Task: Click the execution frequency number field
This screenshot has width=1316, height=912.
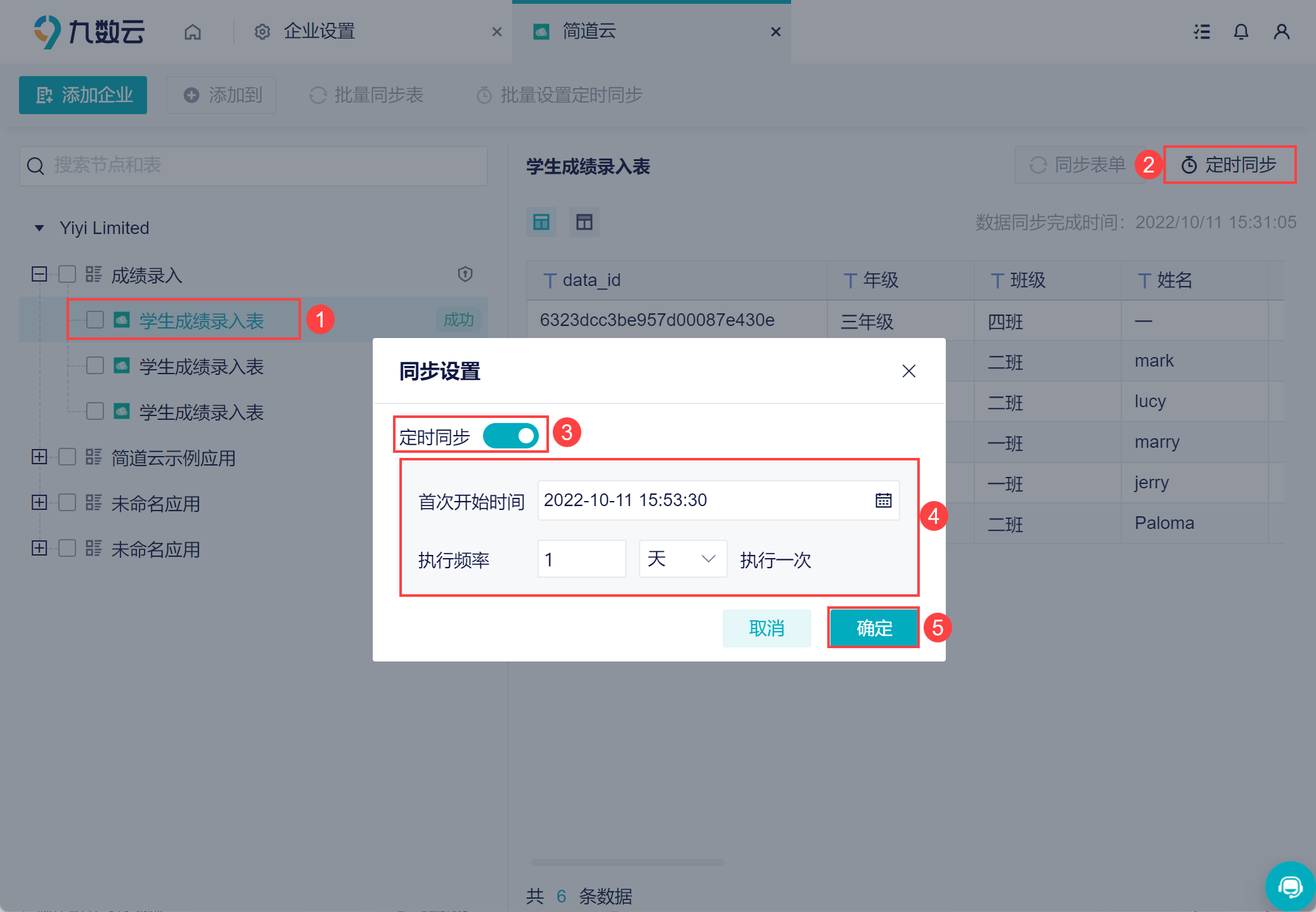Action: [581, 559]
